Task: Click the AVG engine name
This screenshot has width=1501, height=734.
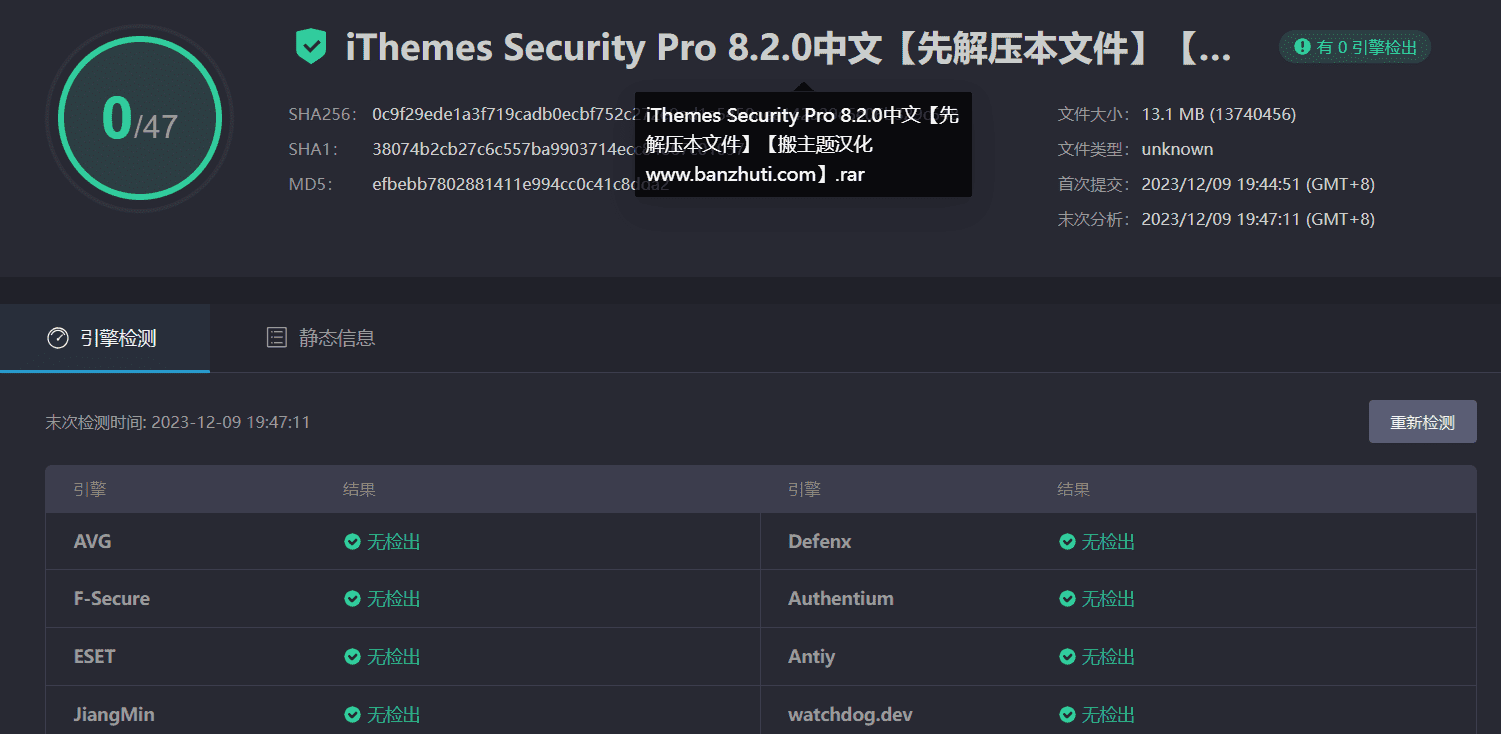Action: pyautogui.click(x=93, y=542)
